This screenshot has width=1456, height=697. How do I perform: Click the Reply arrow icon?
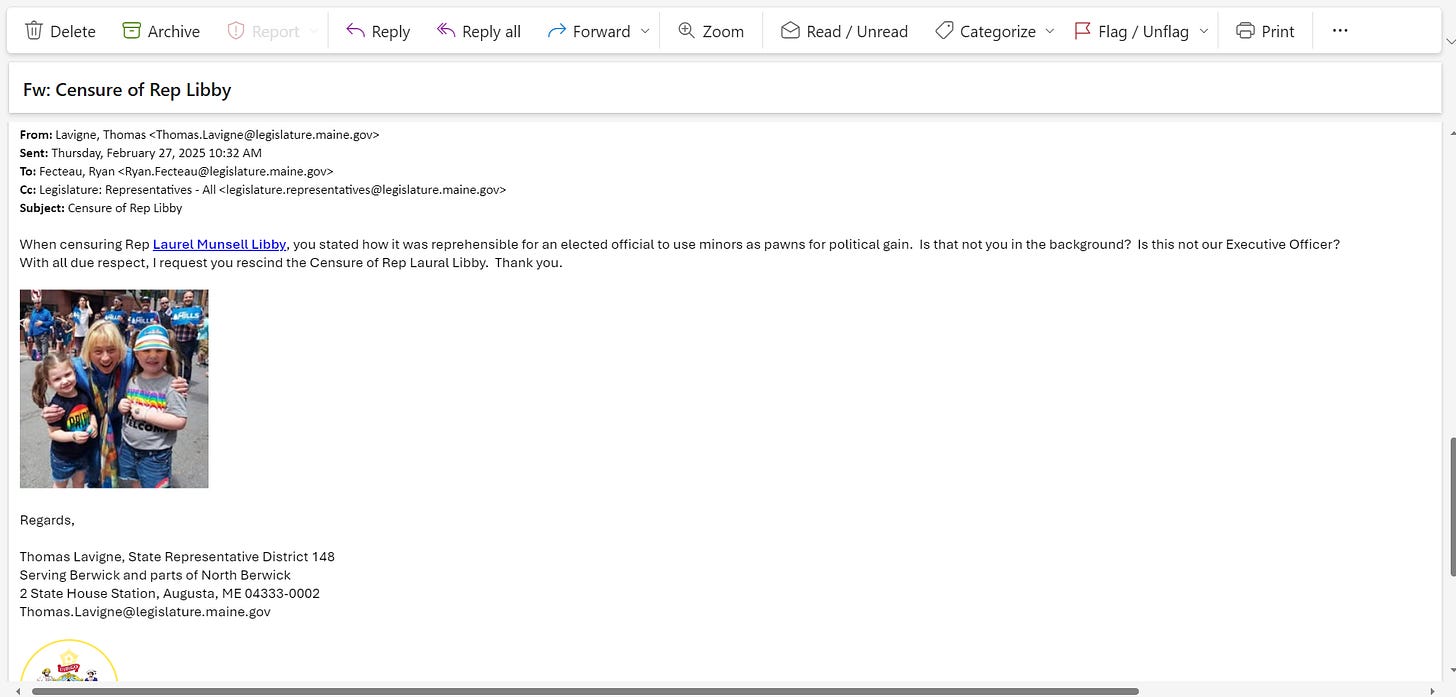[355, 31]
